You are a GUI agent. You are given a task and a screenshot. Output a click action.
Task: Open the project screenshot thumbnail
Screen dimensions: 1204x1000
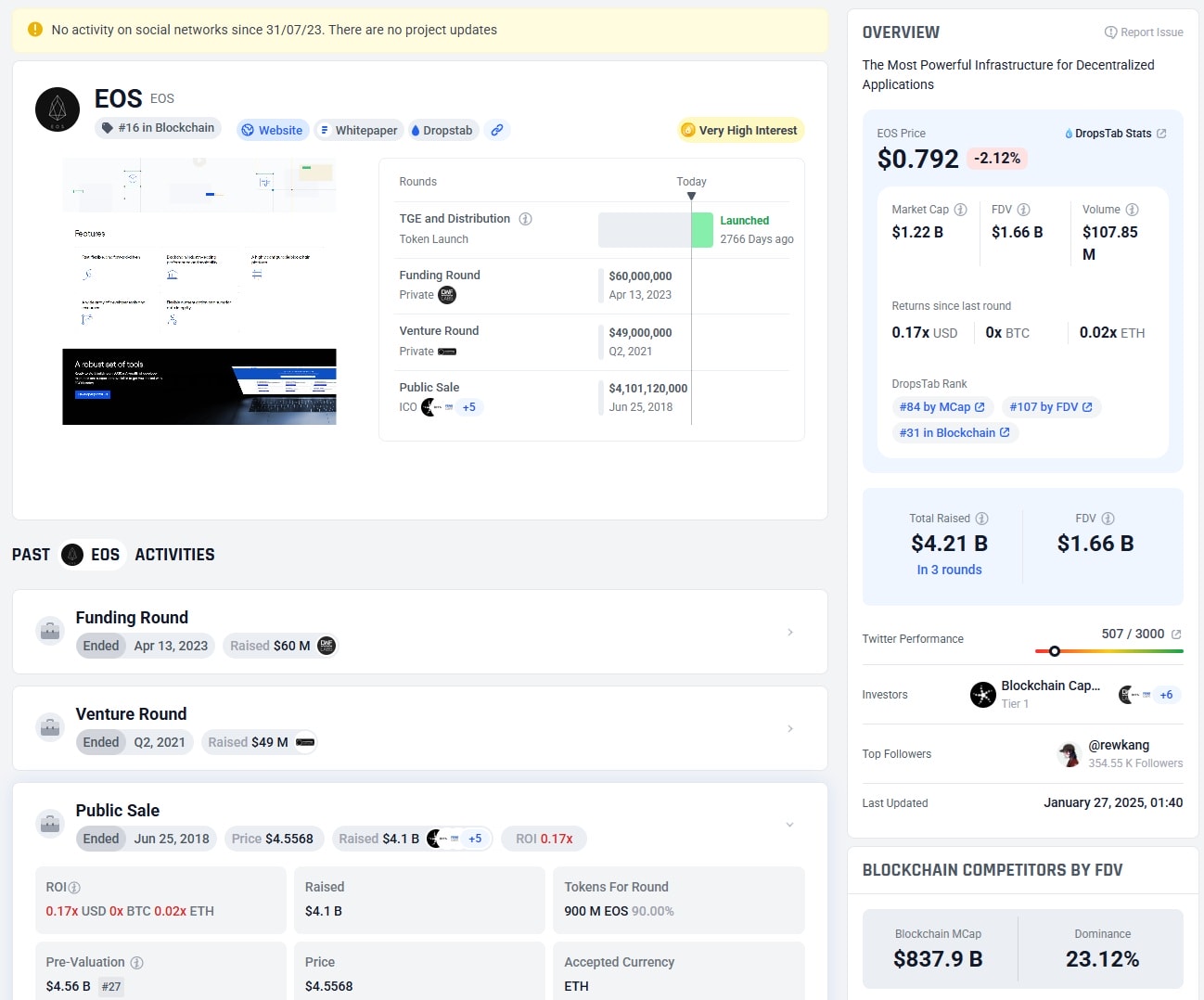click(199, 291)
